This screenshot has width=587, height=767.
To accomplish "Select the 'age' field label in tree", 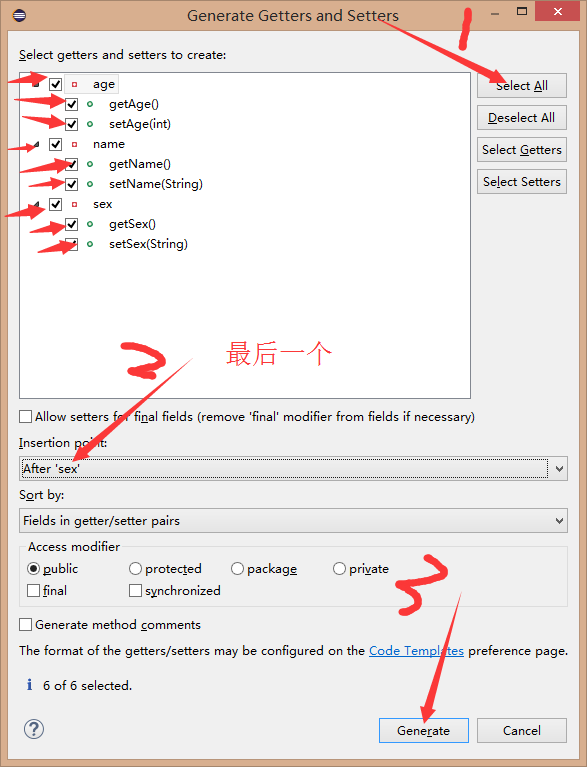I will [x=104, y=85].
